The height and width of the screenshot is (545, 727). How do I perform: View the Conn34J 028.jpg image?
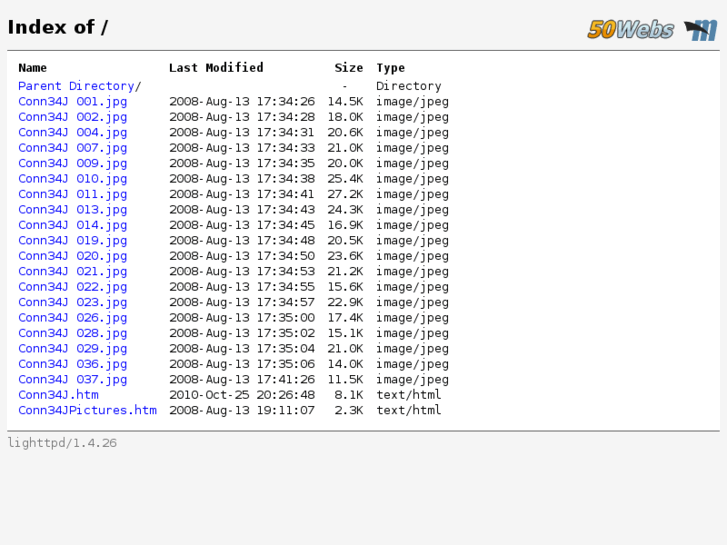[x=72, y=333]
